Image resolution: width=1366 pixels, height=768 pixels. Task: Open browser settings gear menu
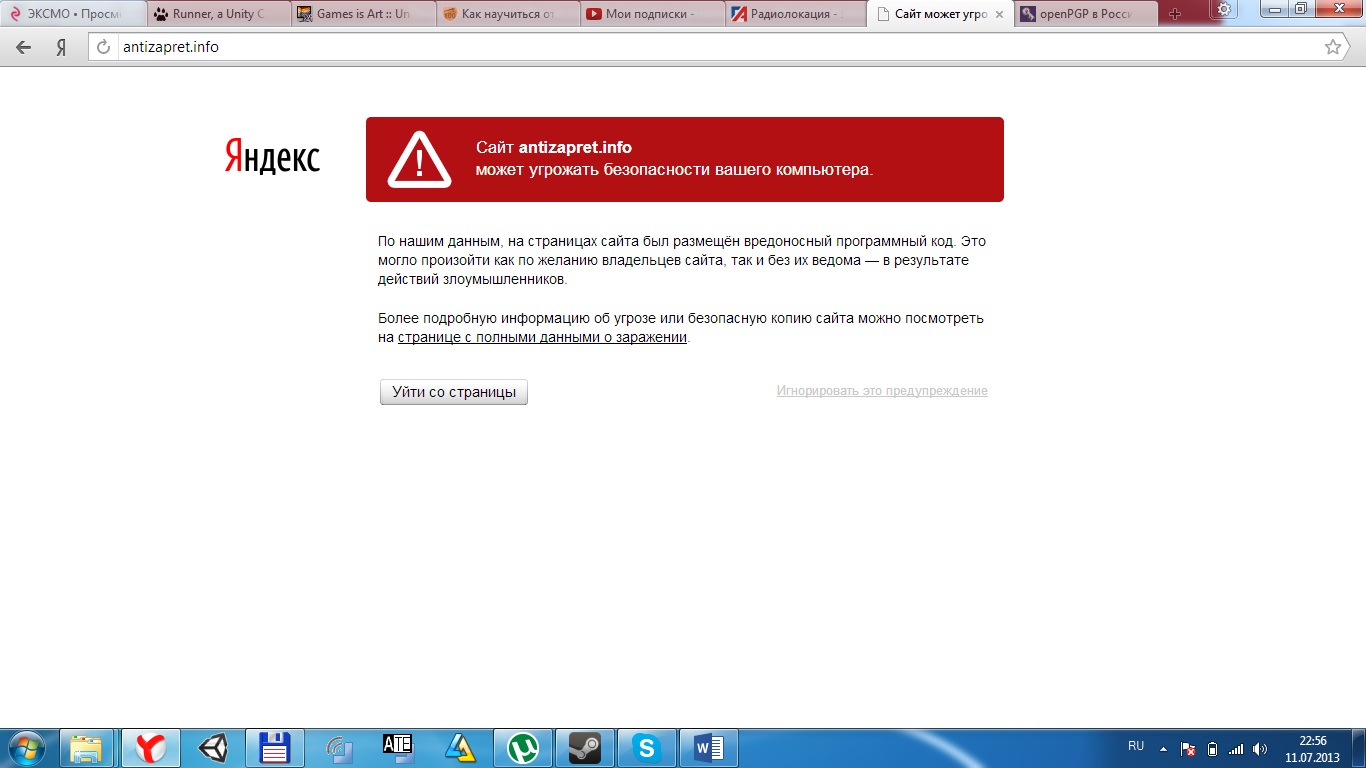[x=1224, y=9]
